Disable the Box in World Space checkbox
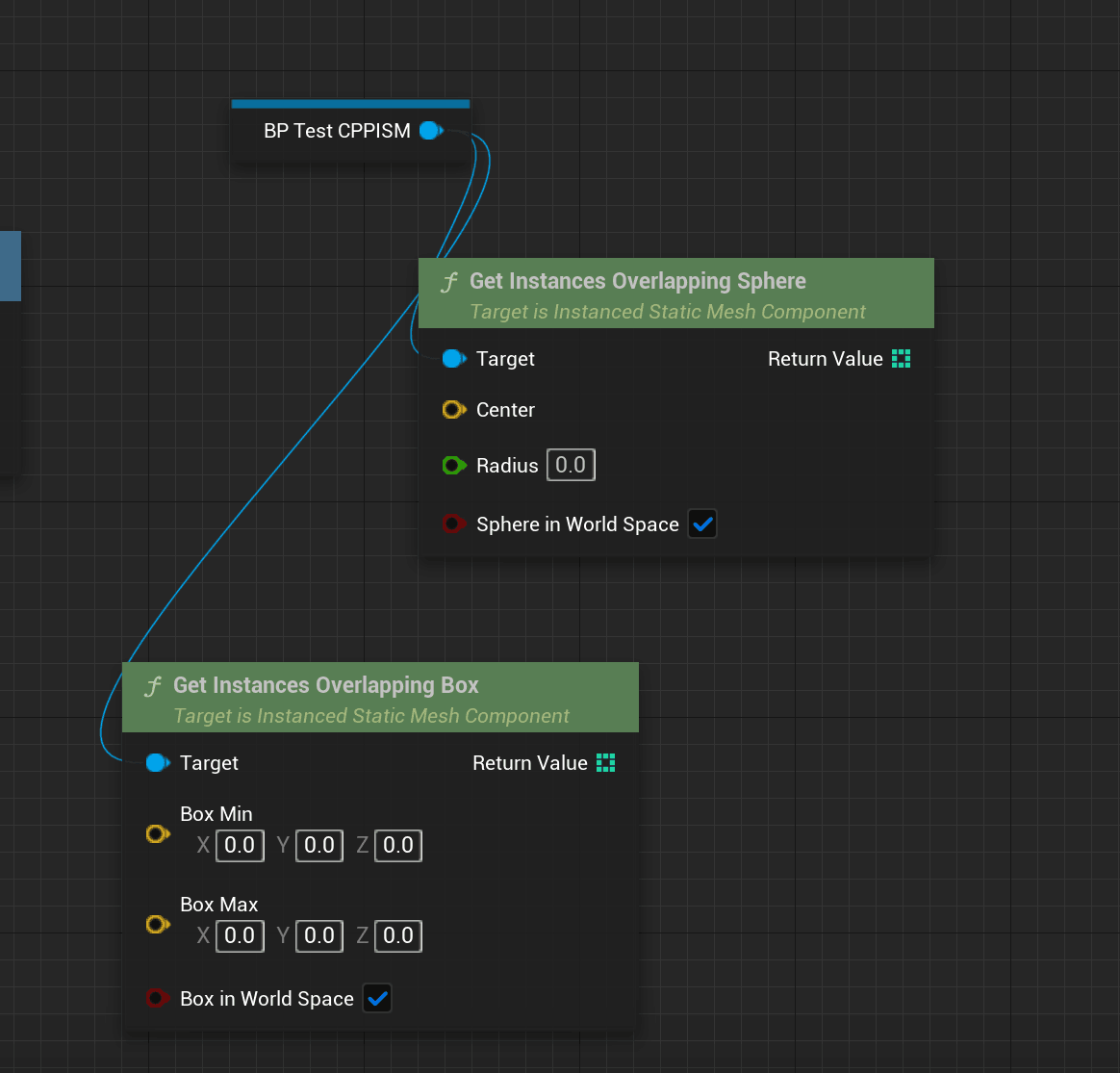 [x=377, y=998]
